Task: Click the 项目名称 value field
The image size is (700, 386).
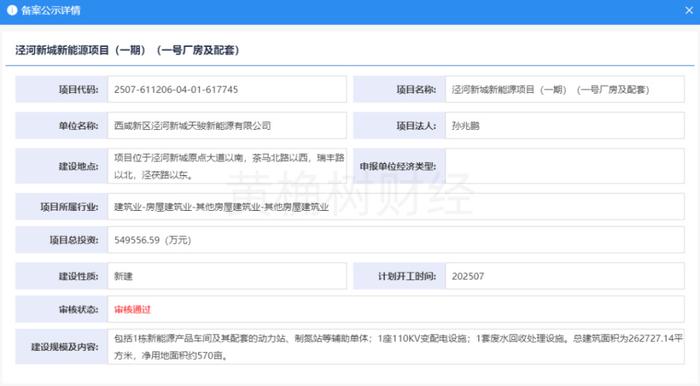Action: tap(565, 89)
